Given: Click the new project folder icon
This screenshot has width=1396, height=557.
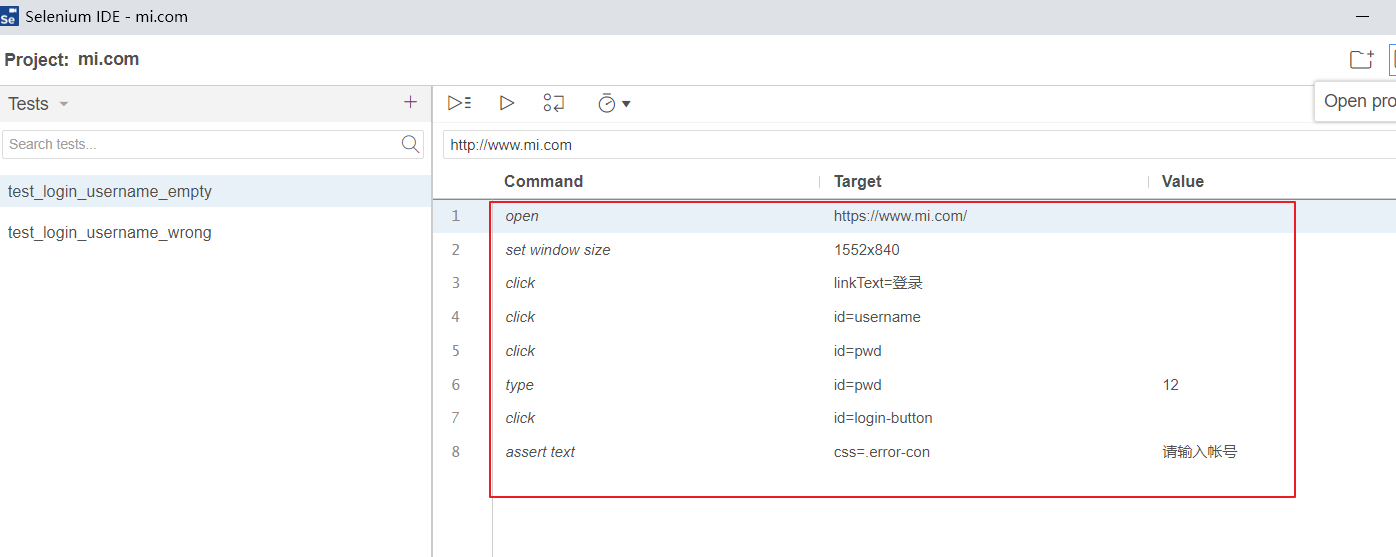Looking at the screenshot, I should coord(1361,60).
